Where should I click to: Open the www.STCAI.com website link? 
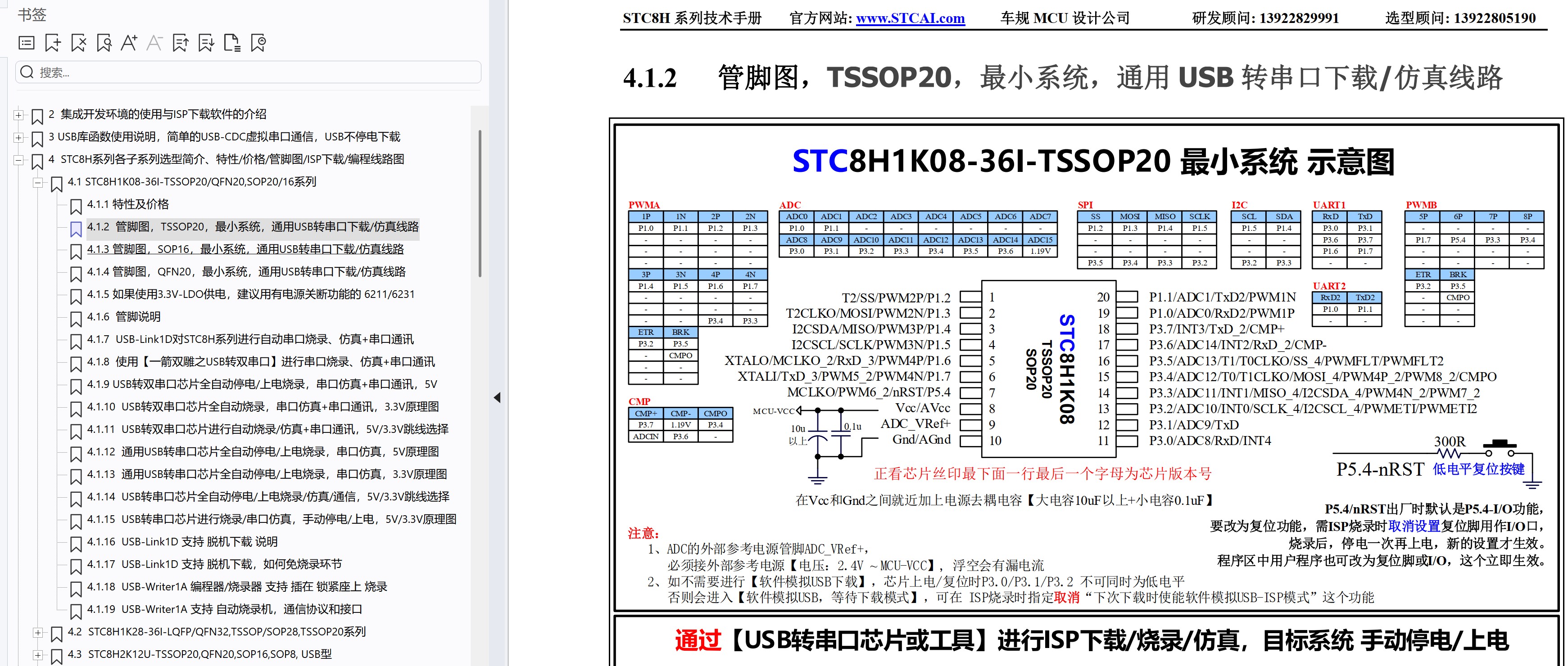point(910,18)
